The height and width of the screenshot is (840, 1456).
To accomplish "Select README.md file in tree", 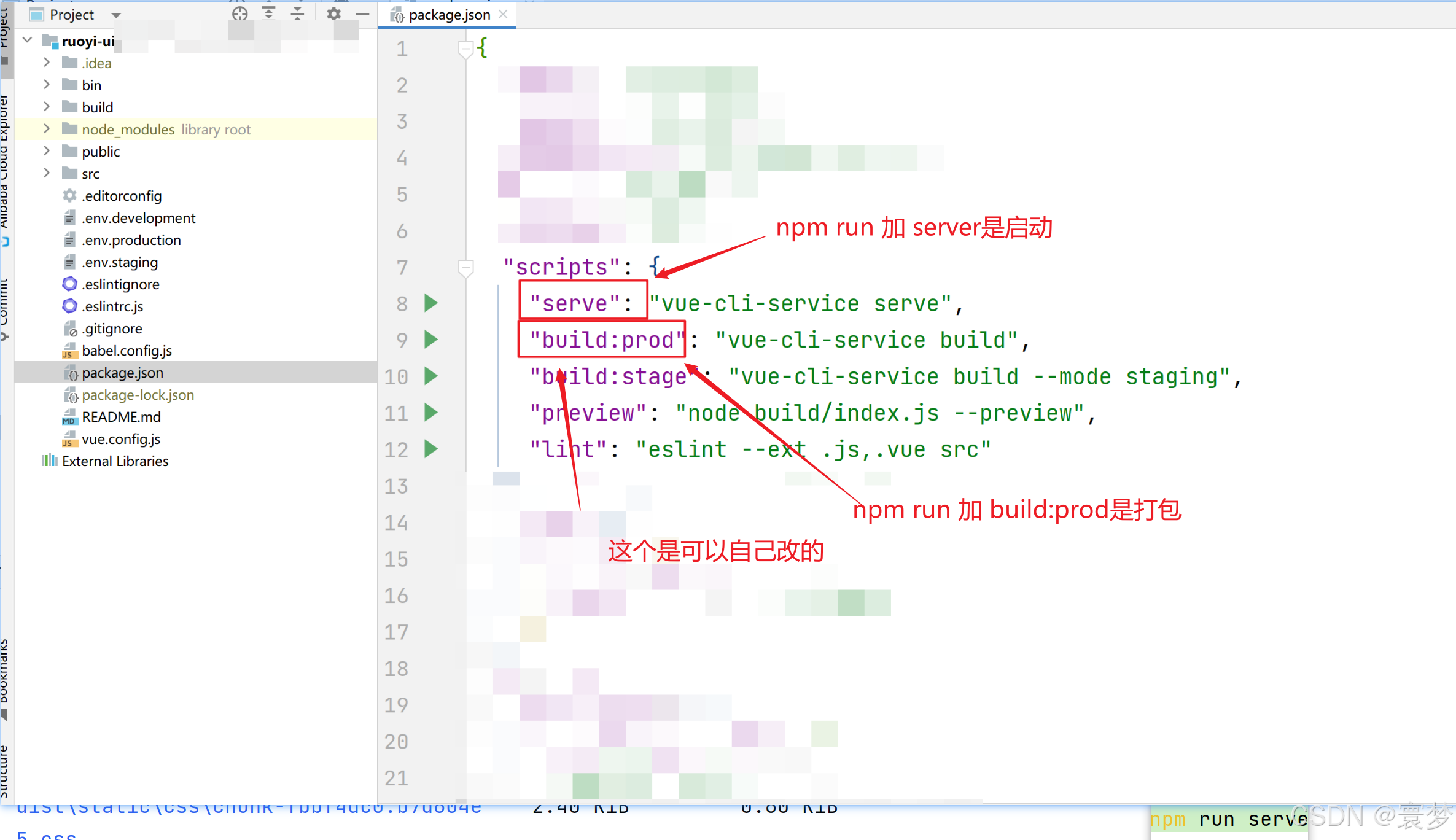I will (x=121, y=417).
